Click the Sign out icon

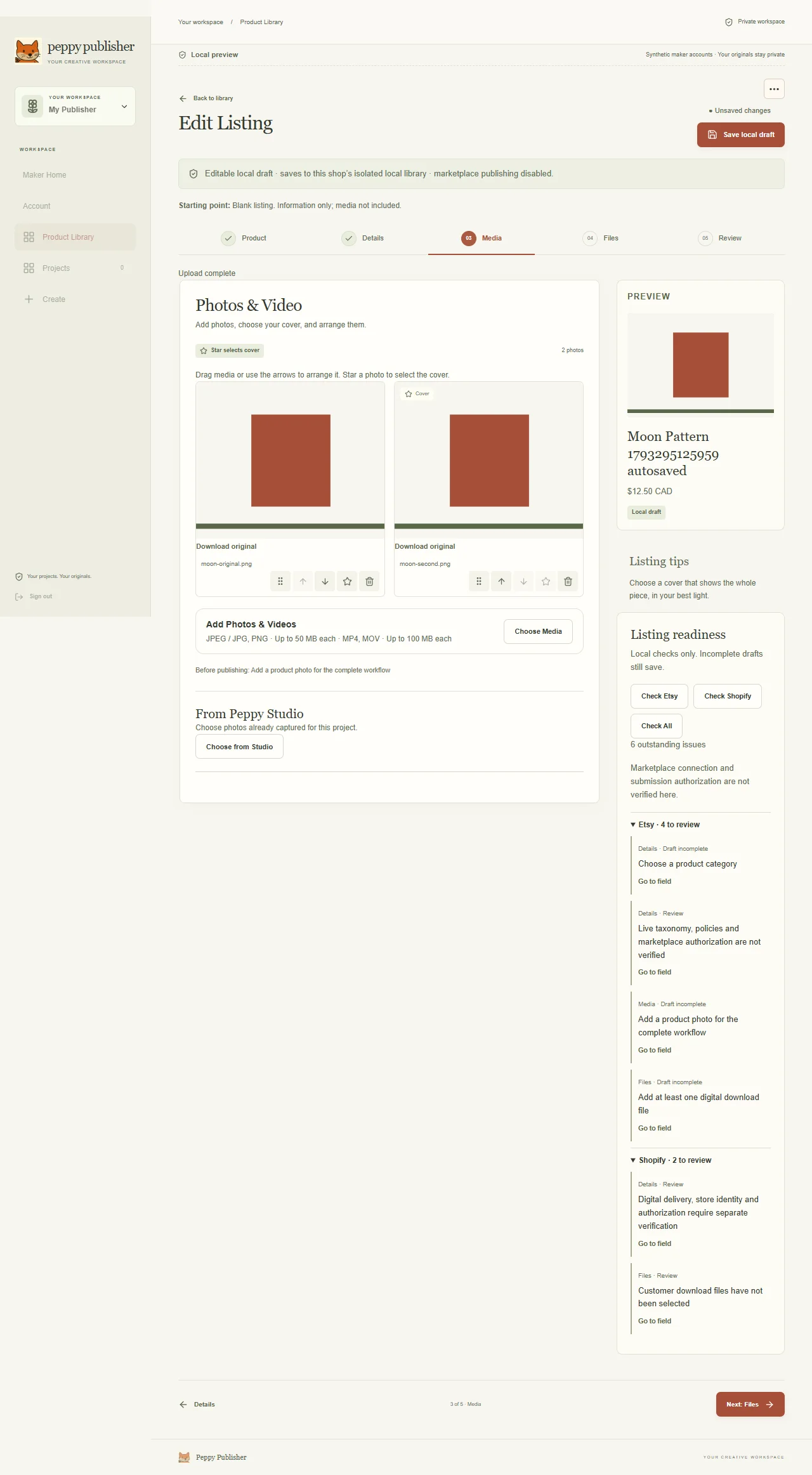19,596
